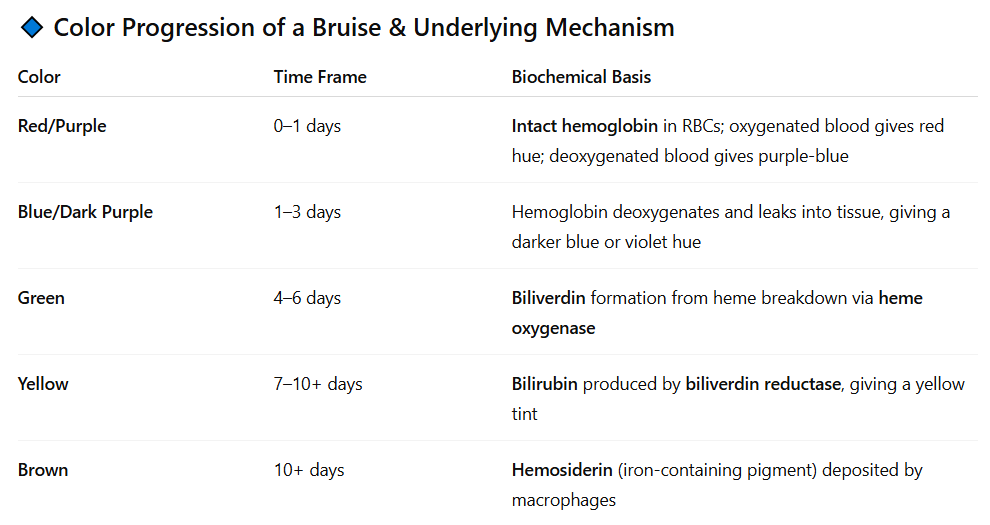Click the Color column header
This screenshot has width=990, height=525.
click(39, 77)
